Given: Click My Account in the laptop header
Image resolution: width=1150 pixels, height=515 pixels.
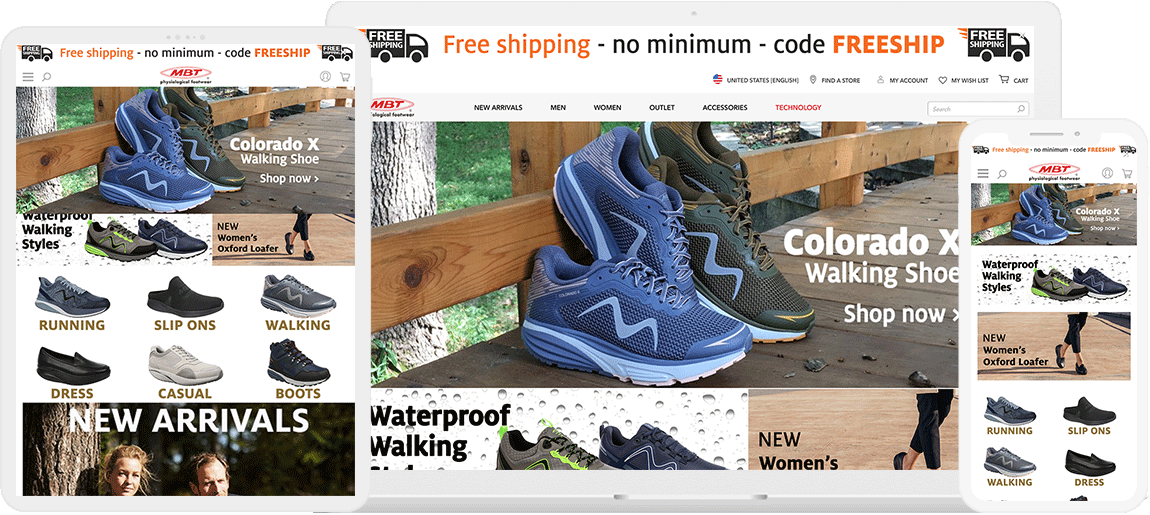Looking at the screenshot, I should 902,80.
